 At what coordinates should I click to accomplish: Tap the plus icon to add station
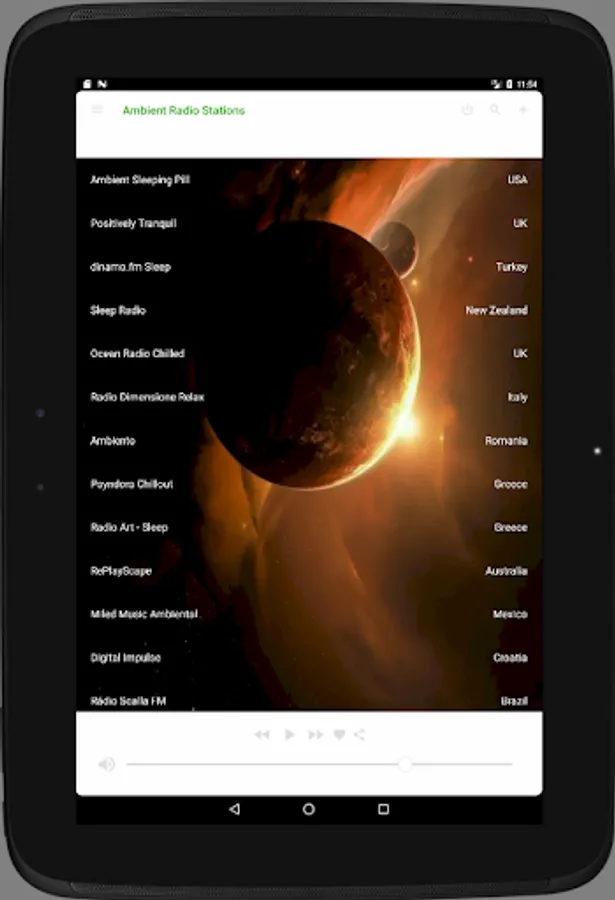coord(523,110)
